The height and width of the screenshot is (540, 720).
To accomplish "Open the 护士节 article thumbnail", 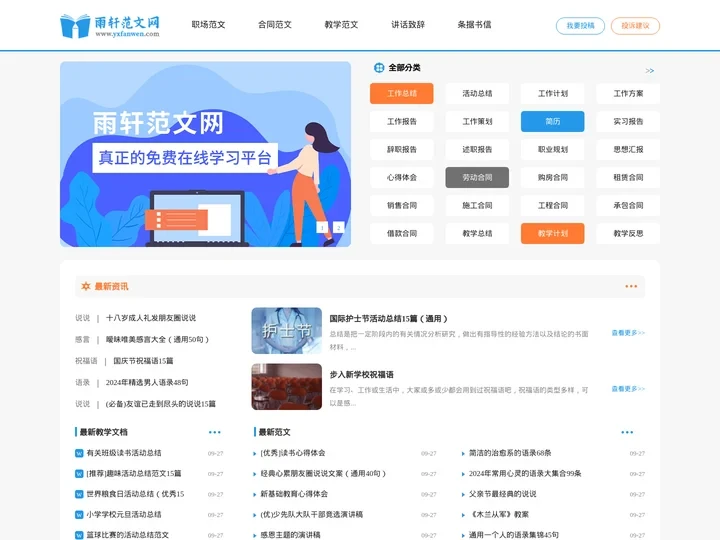I will click(287, 331).
